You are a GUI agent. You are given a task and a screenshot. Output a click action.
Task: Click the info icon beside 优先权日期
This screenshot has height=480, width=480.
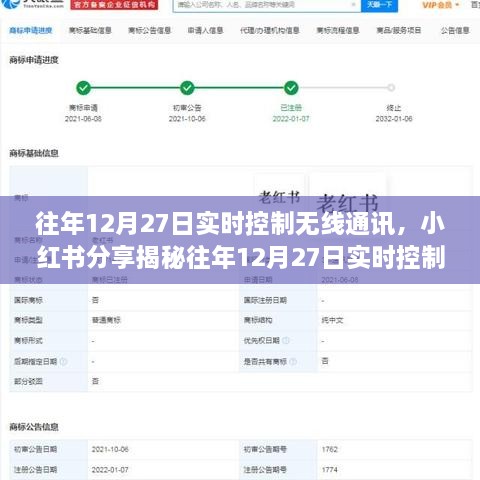click(x=286, y=340)
